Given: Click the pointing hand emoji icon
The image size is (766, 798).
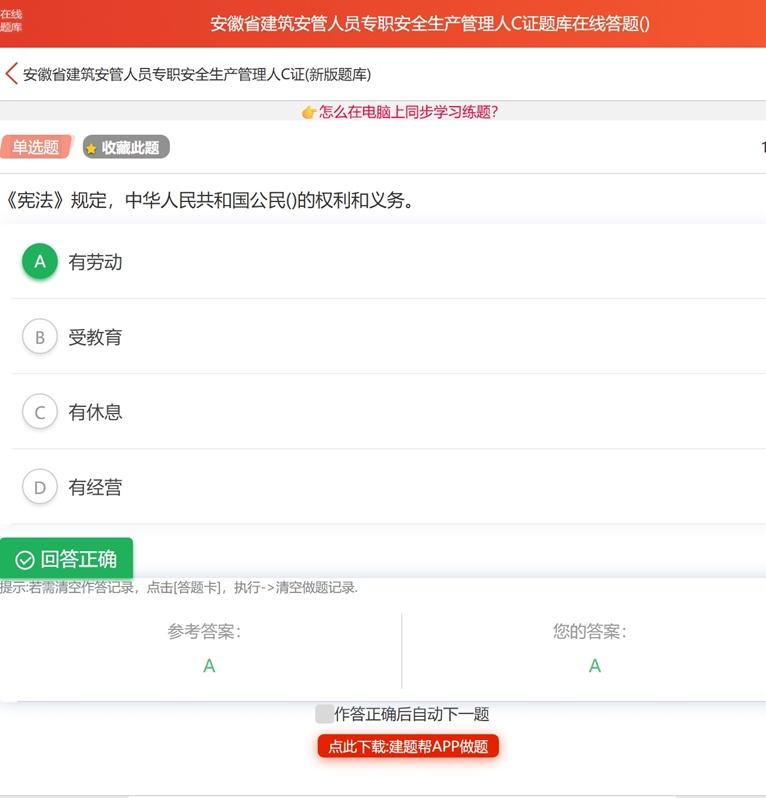Looking at the screenshot, I should click(x=308, y=112).
